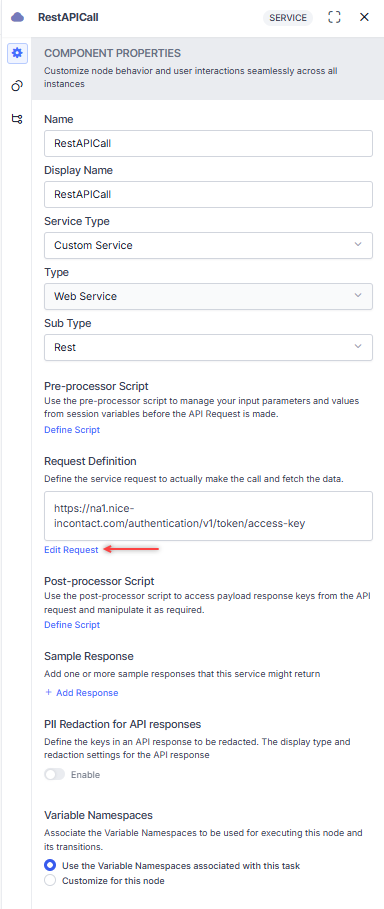The width and height of the screenshot is (384, 909).
Task: Expand the panel with the fullscreen icon
Action: pyautogui.click(x=334, y=17)
